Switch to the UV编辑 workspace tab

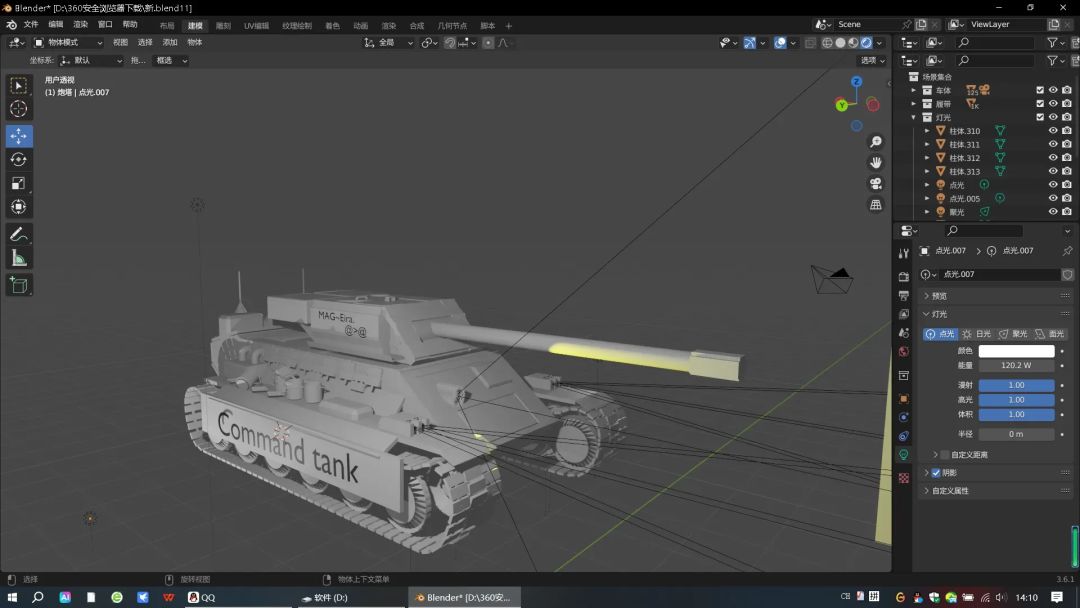[x=256, y=25]
